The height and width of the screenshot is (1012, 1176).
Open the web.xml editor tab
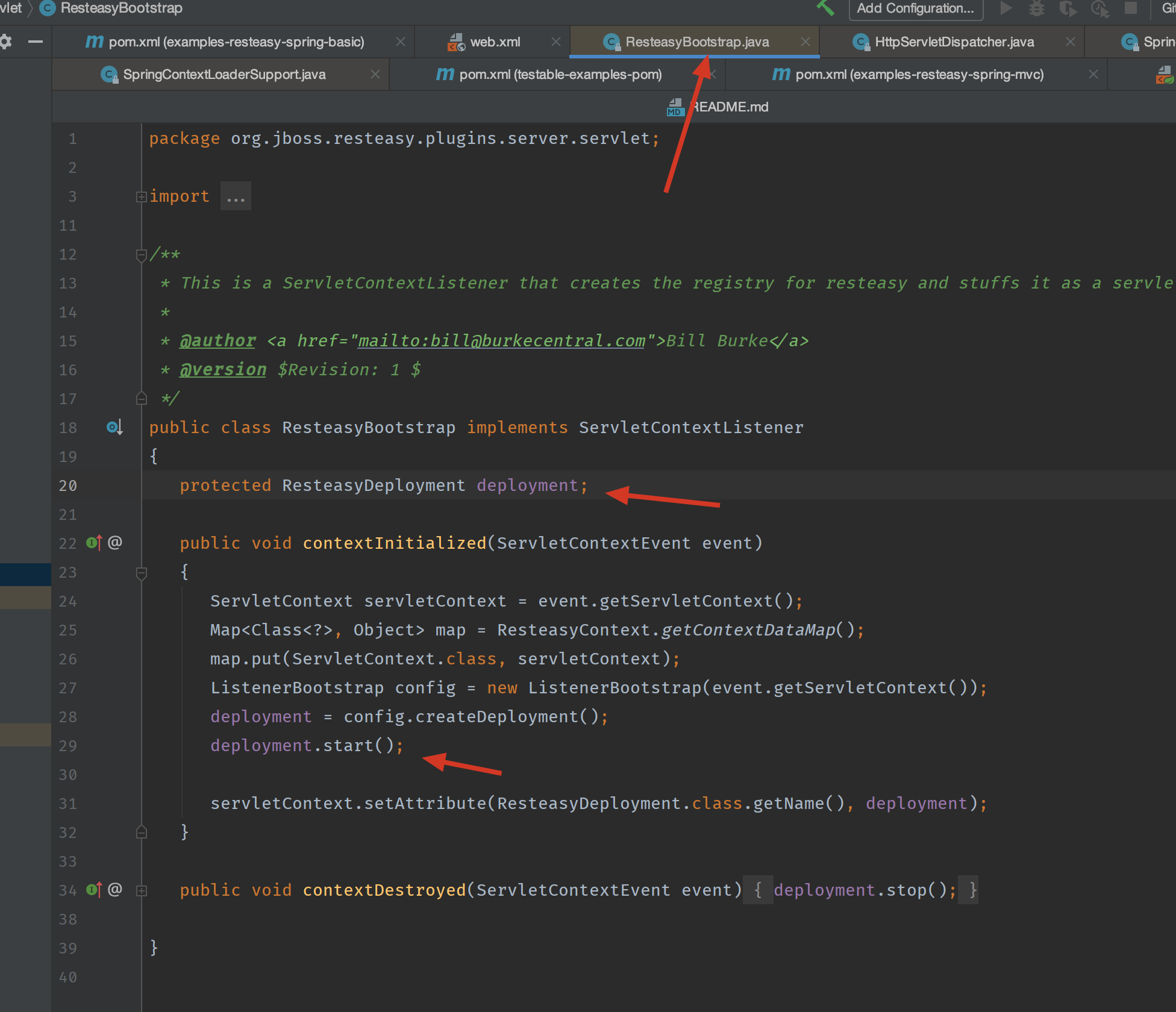tap(495, 42)
